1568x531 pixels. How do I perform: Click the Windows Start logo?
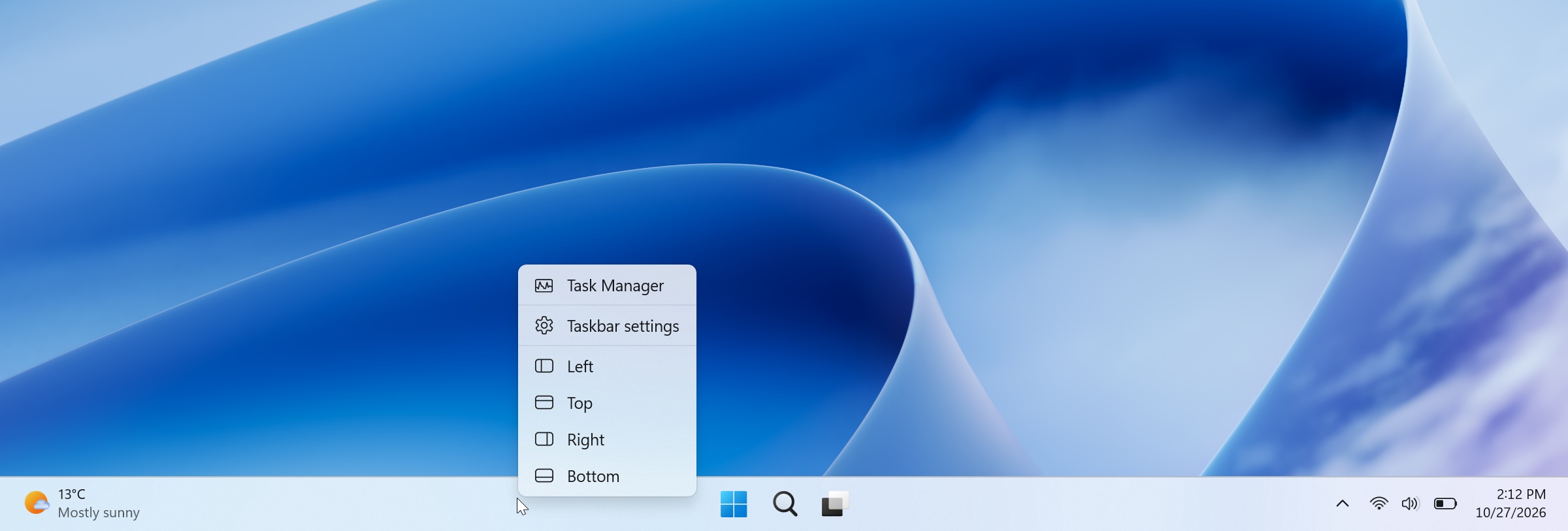coord(734,504)
